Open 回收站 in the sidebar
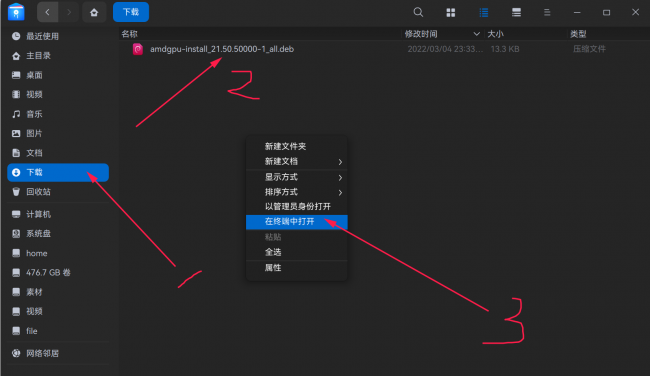 click(58, 192)
